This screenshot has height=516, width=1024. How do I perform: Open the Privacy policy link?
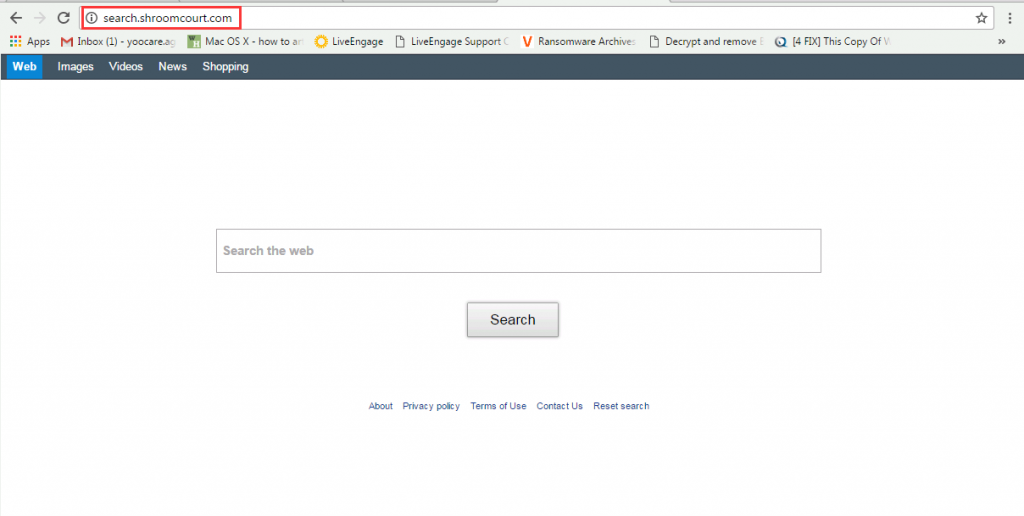pos(431,406)
